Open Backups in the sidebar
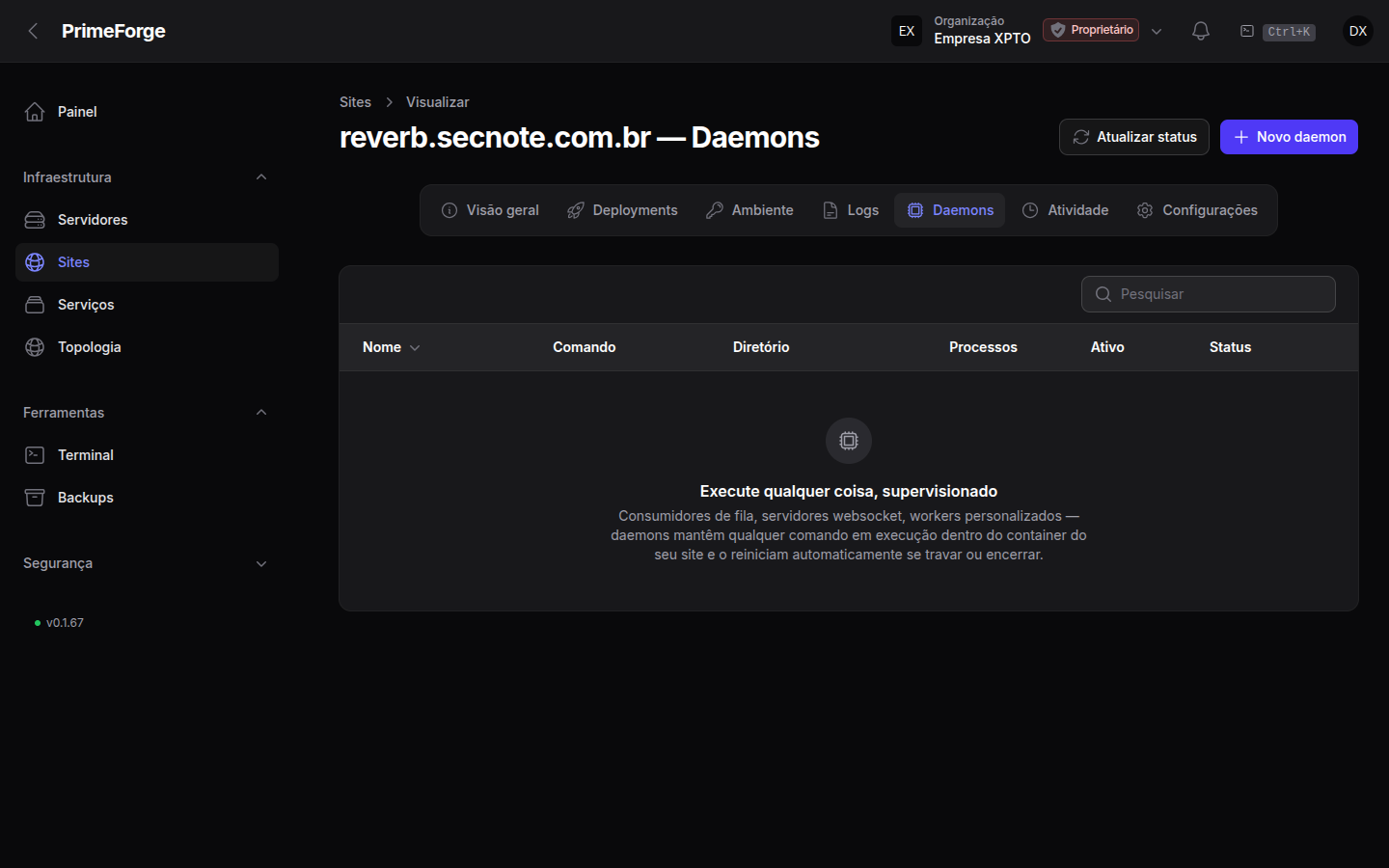 coord(147,498)
